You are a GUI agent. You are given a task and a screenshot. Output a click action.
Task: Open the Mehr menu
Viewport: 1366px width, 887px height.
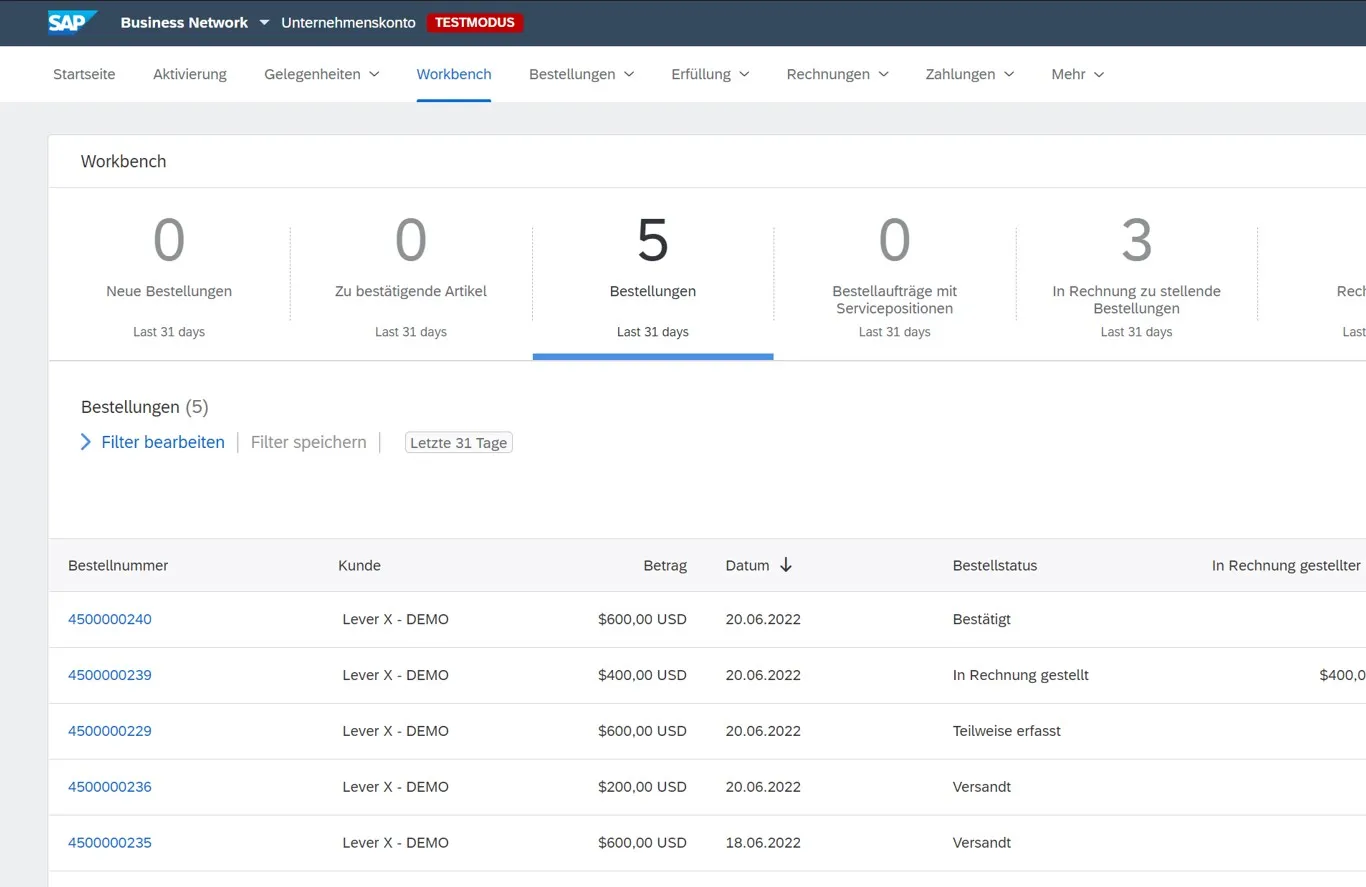coord(1078,74)
